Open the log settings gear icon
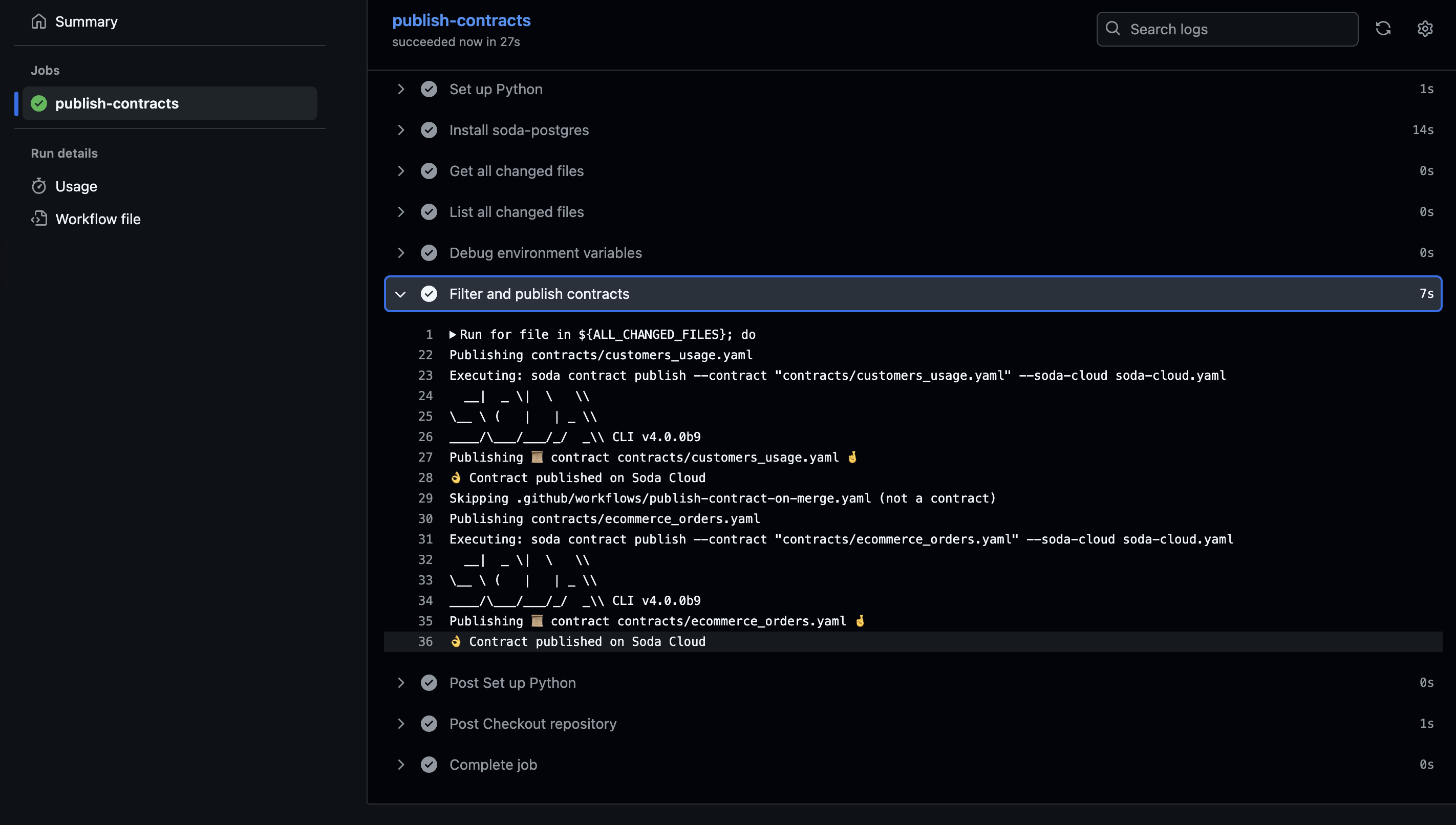The width and height of the screenshot is (1456, 825). pyautogui.click(x=1425, y=29)
